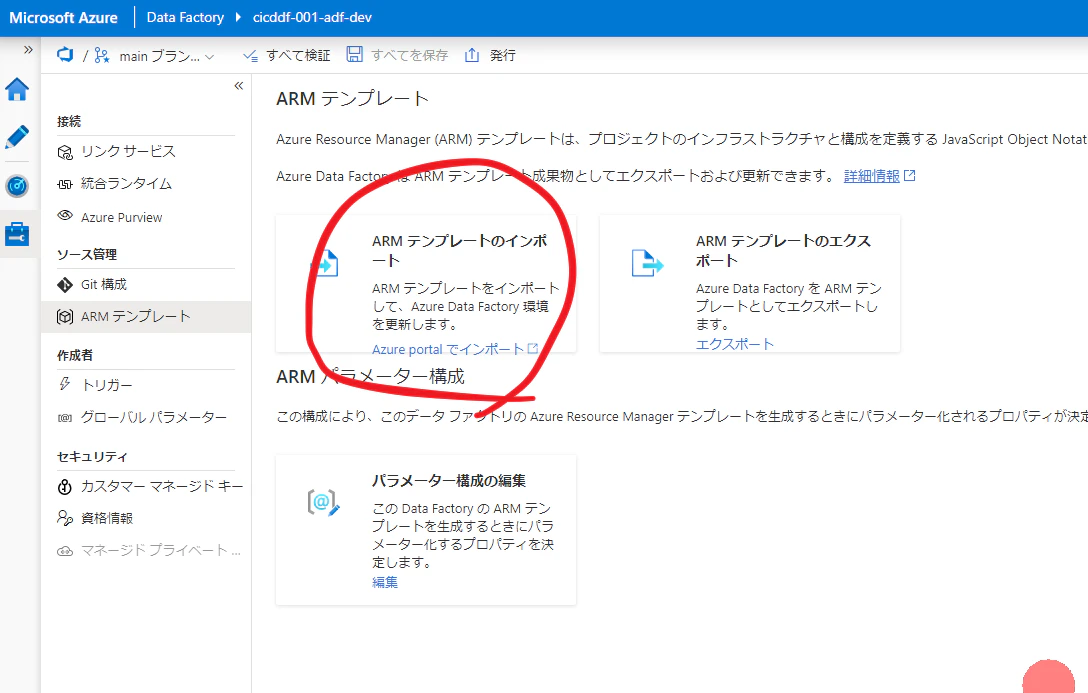Open the Author pencil icon

(x=17, y=137)
